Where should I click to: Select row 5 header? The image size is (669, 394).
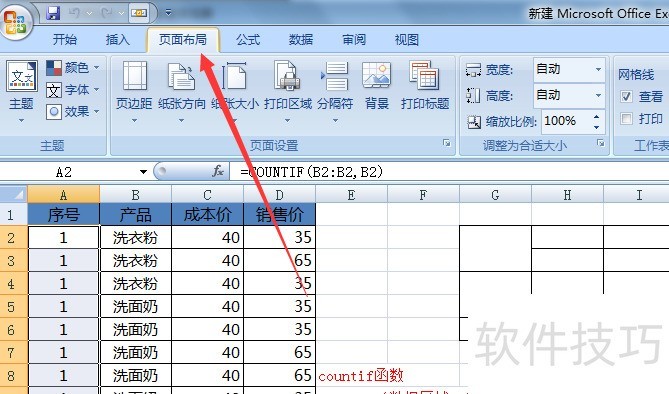click(14, 306)
